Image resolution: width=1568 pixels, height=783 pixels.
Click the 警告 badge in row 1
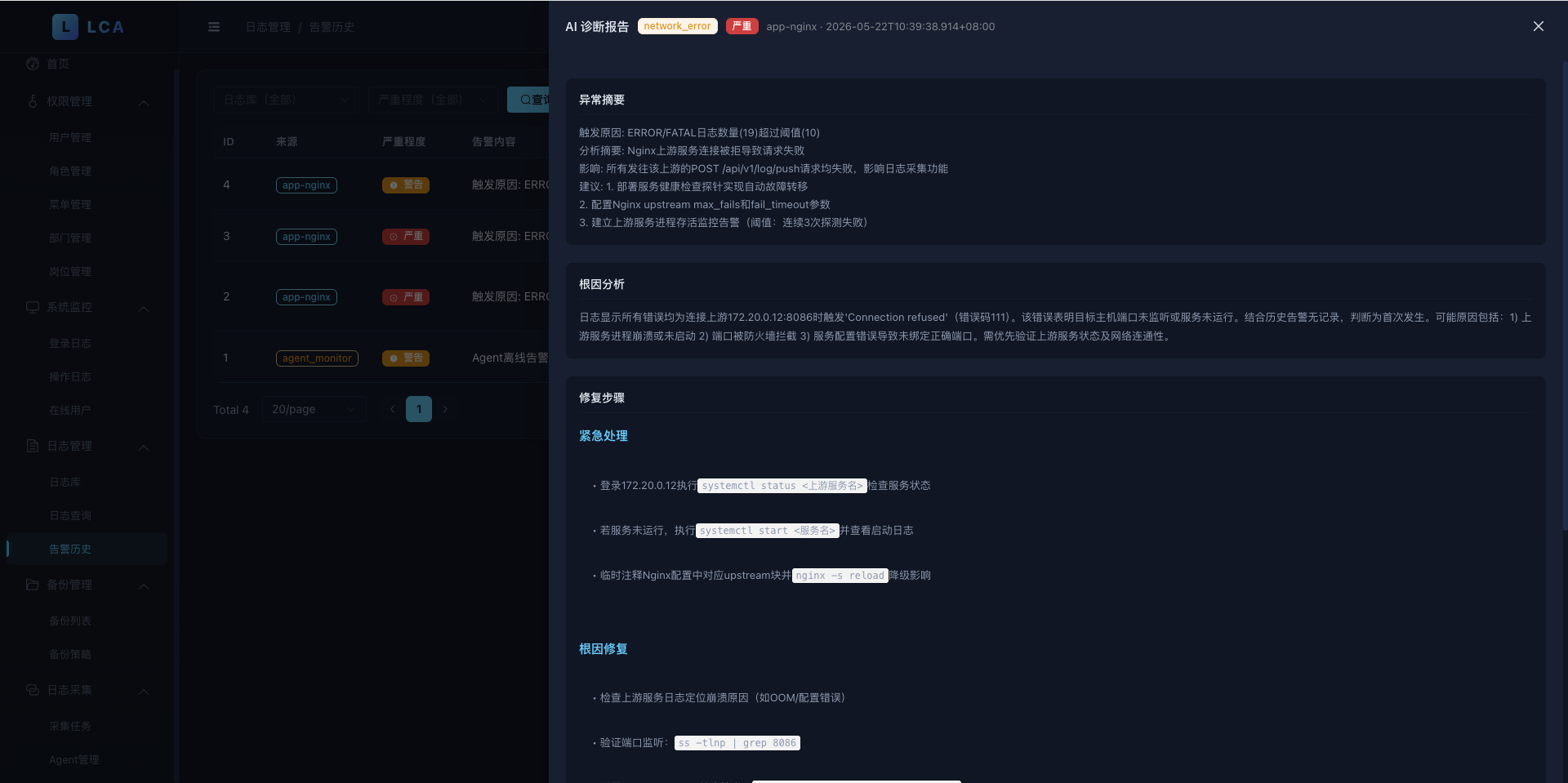pos(406,358)
